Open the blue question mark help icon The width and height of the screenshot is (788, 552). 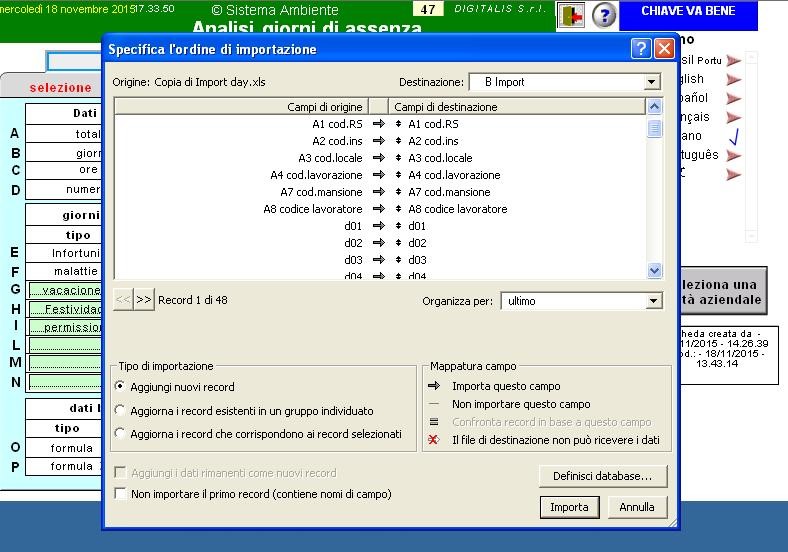tap(604, 16)
